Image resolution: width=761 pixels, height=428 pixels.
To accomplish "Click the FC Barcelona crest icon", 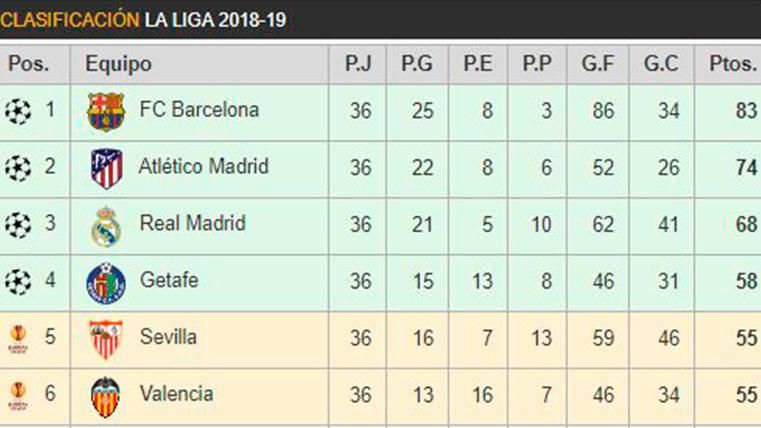I will pyautogui.click(x=106, y=112).
